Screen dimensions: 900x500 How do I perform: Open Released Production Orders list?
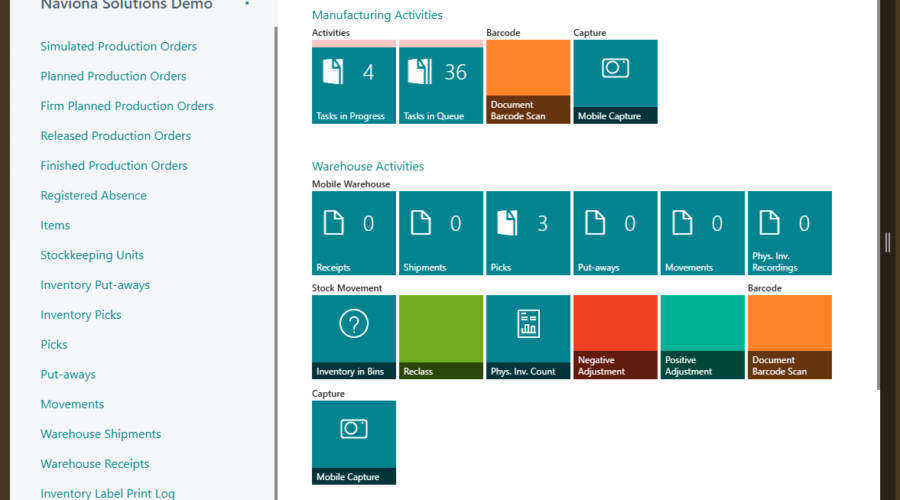(115, 136)
